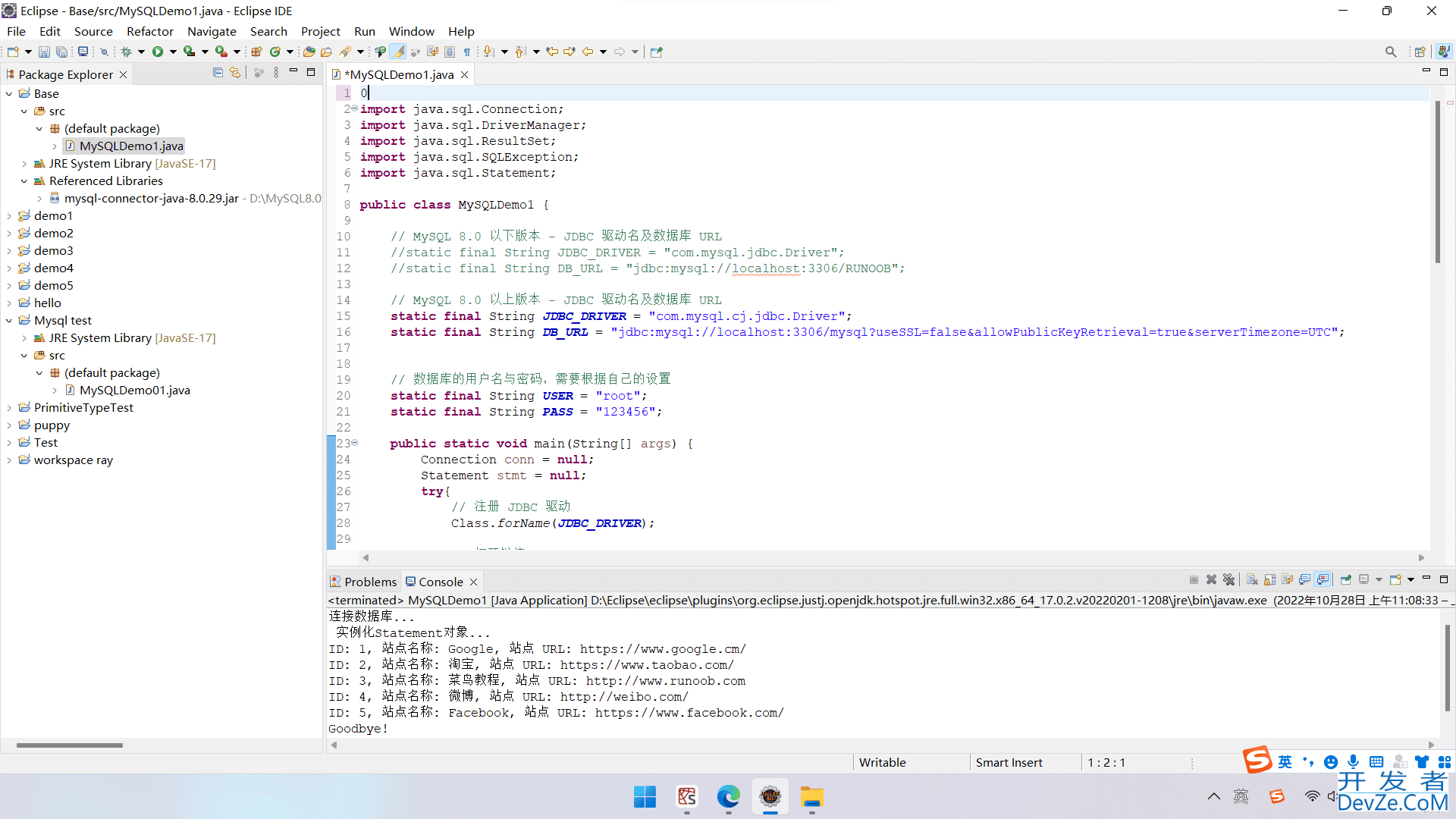Click the Last Edit Location icon
1456x819 pixels.
tap(552, 52)
